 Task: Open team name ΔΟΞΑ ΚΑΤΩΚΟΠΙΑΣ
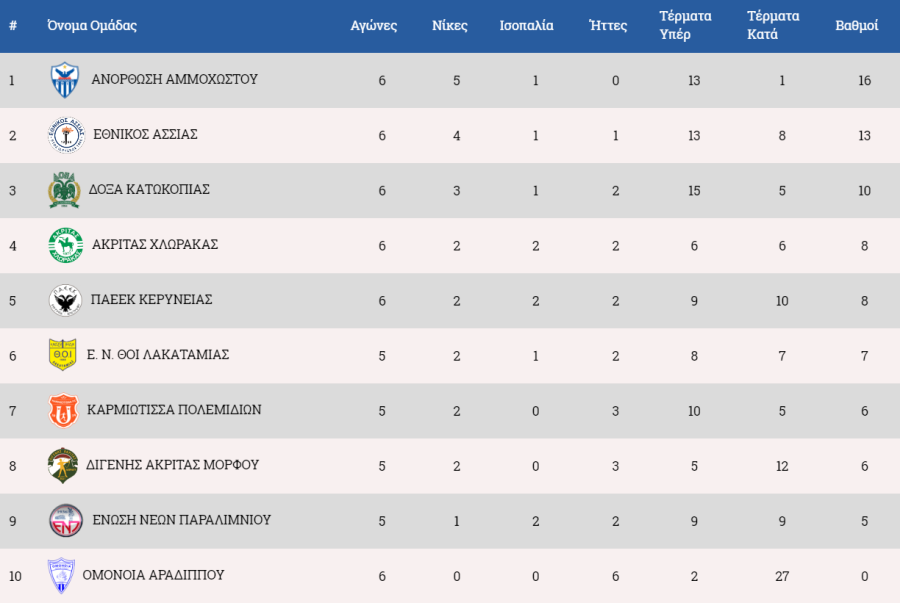tap(149, 189)
